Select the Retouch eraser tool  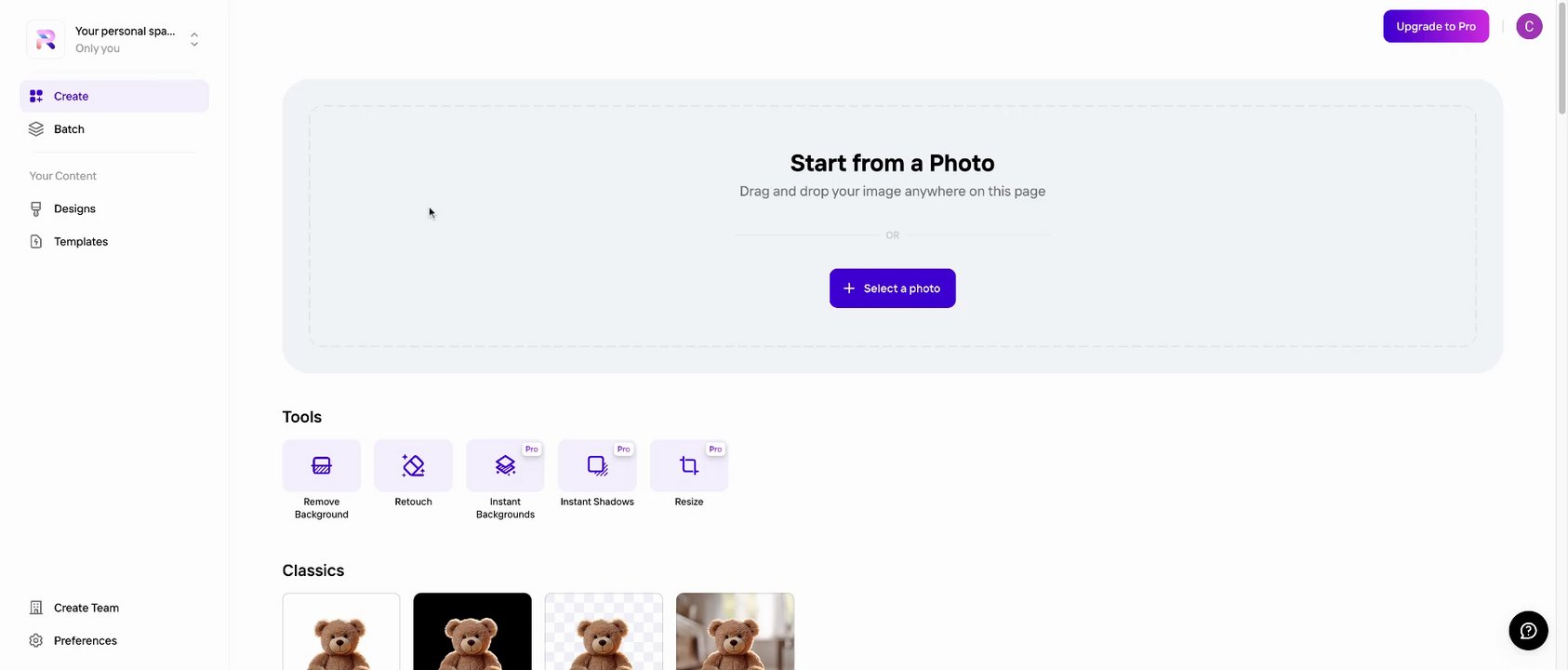(x=413, y=465)
